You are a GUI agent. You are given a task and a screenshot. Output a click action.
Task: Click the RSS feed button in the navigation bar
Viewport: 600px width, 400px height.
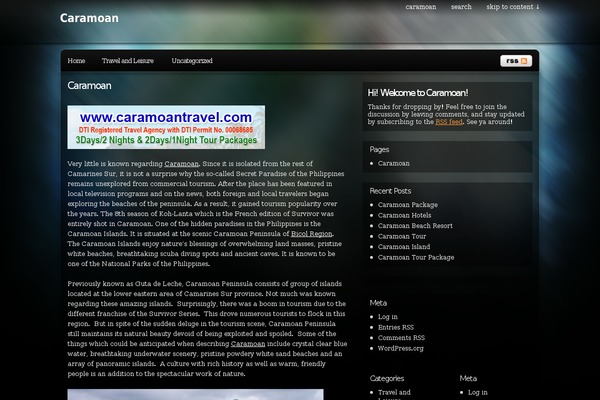pos(516,61)
